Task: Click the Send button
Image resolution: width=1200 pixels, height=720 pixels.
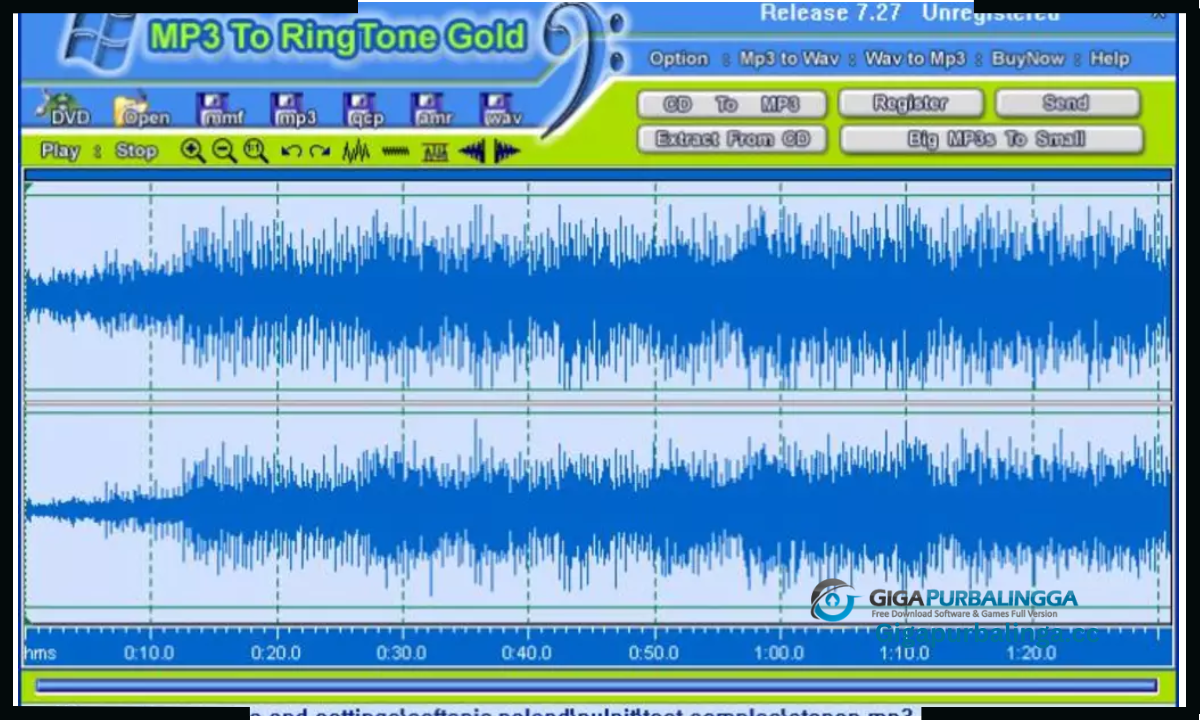Action: pyautogui.click(x=1066, y=103)
